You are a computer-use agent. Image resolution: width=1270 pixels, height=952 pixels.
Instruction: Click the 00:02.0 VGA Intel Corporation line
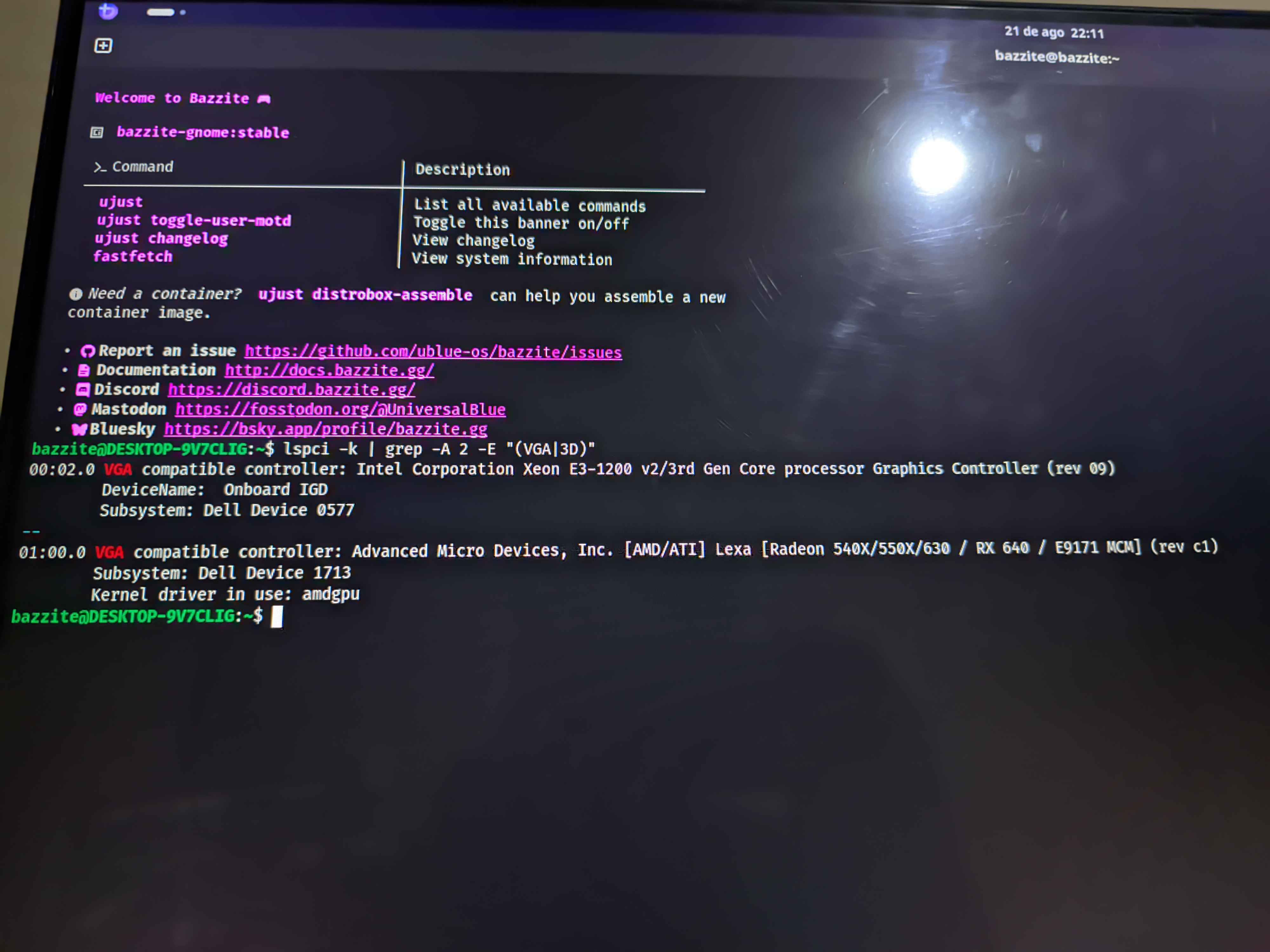572,469
